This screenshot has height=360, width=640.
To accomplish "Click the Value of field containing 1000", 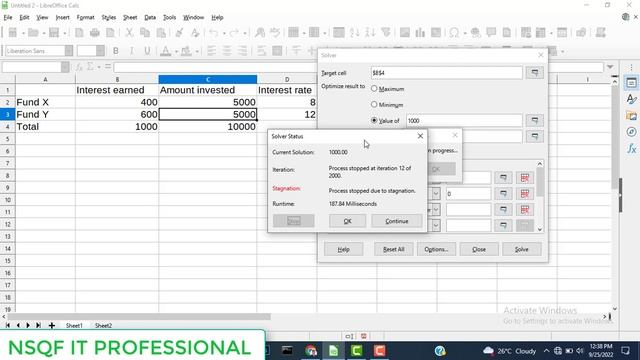I will coord(464,120).
